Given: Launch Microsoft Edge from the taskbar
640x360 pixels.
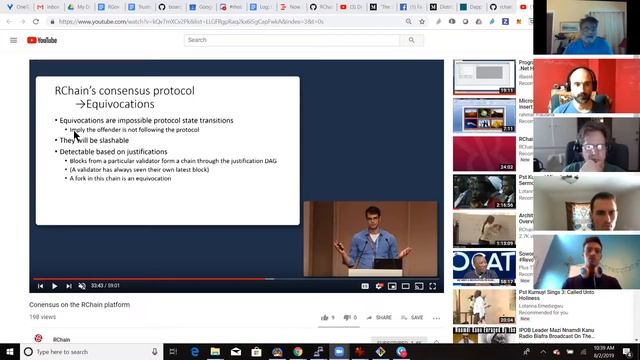Looking at the screenshot, I should [x=195, y=351].
